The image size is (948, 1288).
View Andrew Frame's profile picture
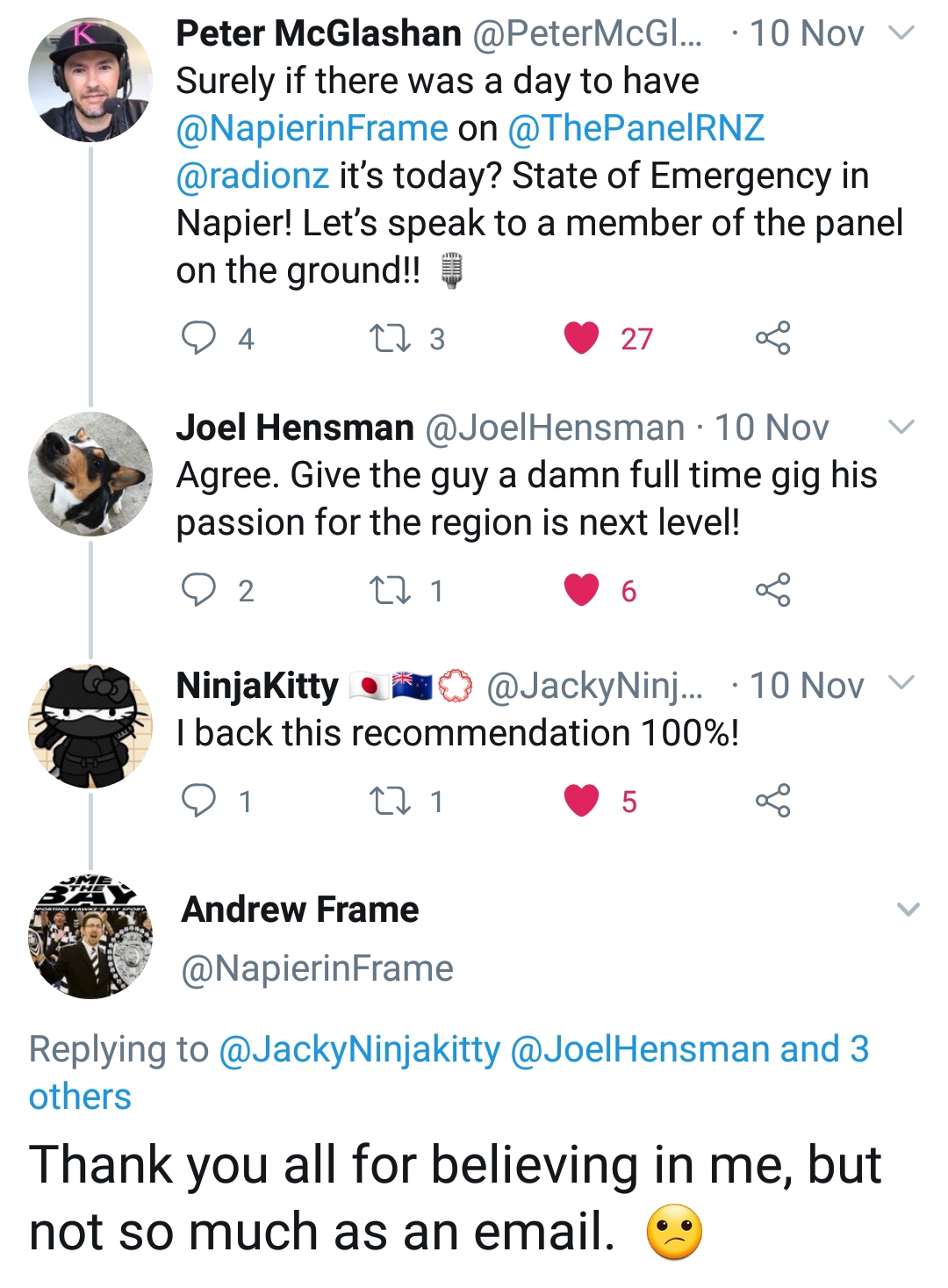(90, 938)
